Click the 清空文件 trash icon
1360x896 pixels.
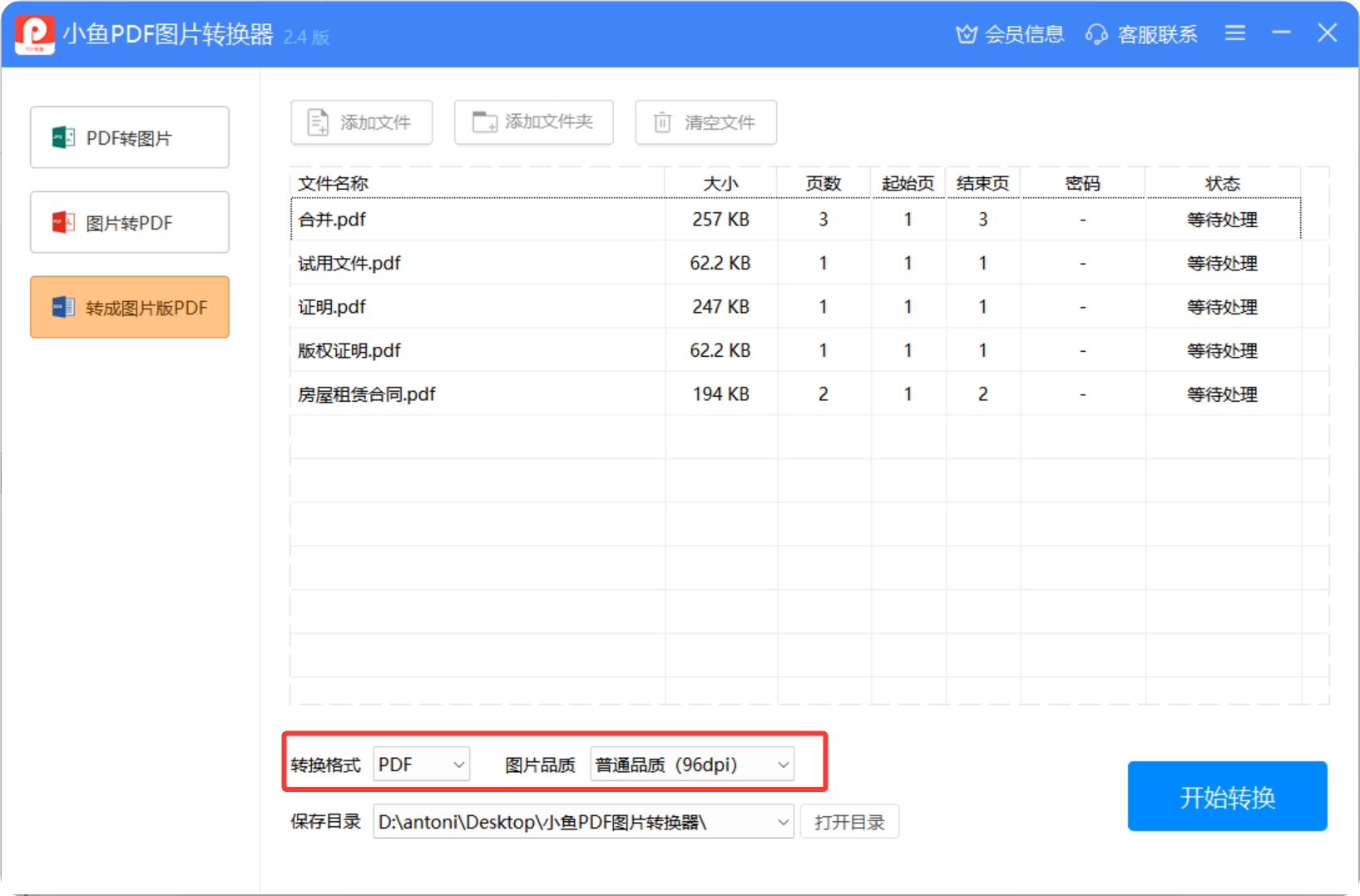(662, 122)
